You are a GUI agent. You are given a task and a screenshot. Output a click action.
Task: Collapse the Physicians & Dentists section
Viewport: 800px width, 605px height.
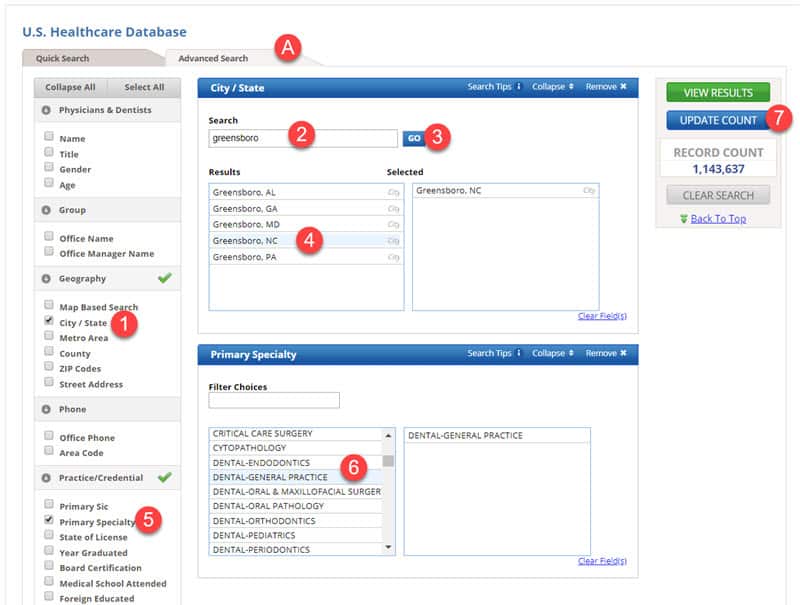(x=46, y=110)
